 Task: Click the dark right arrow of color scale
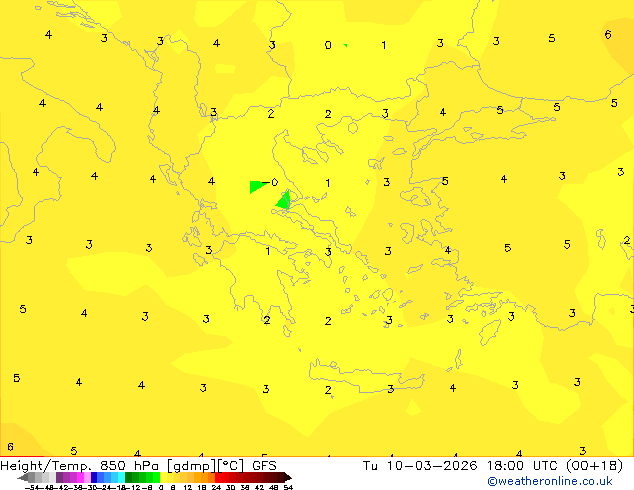point(288,477)
